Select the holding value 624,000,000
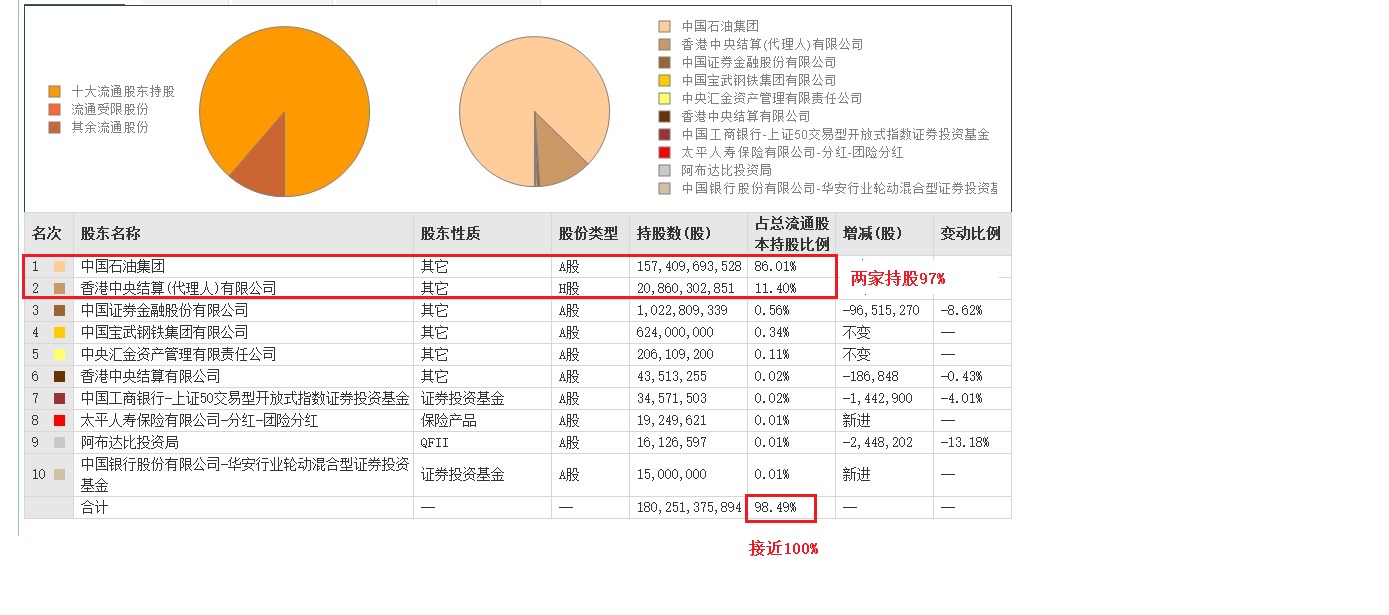This screenshot has height=615, width=1389. [675, 332]
